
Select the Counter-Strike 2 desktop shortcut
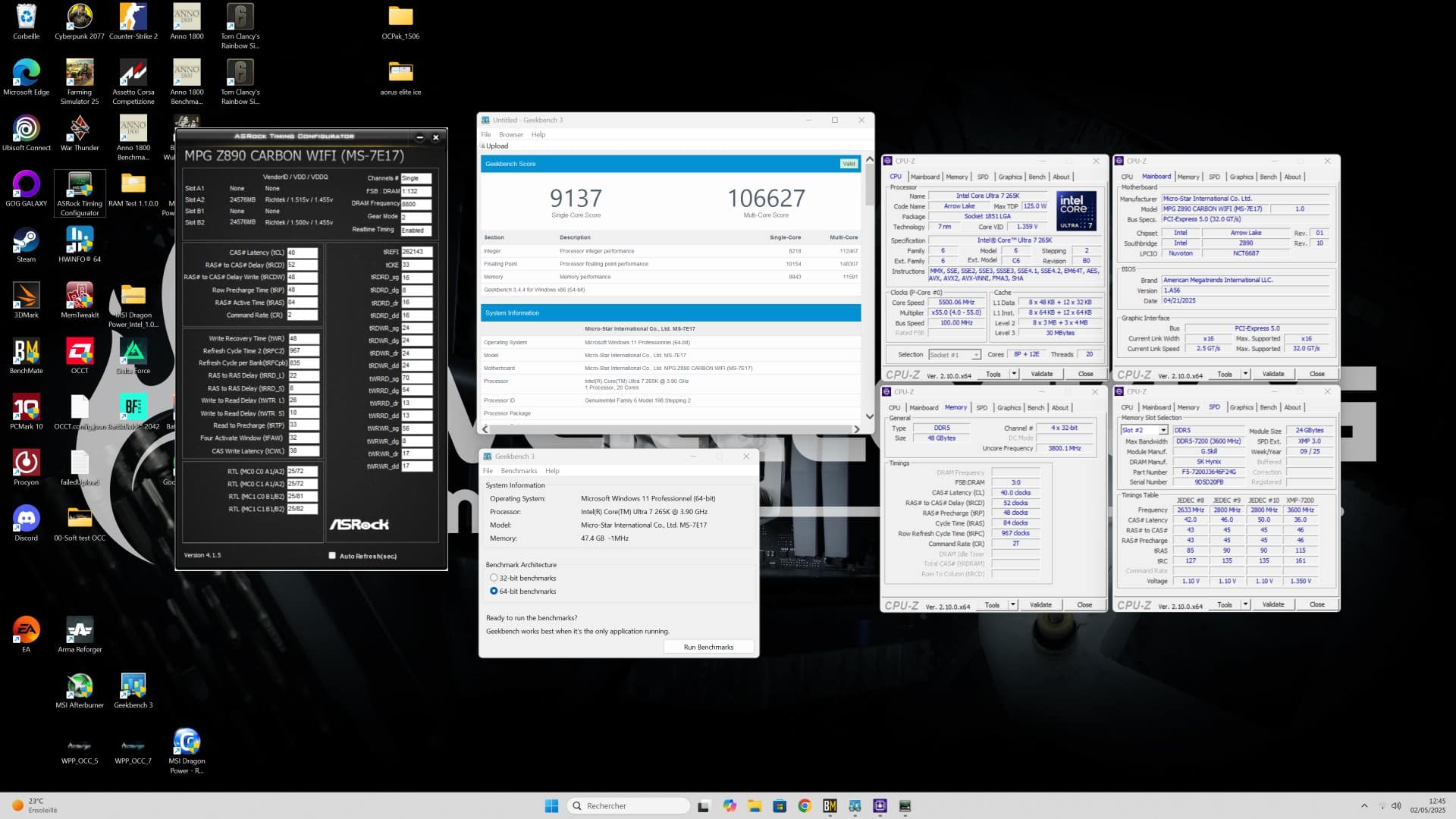click(x=133, y=21)
